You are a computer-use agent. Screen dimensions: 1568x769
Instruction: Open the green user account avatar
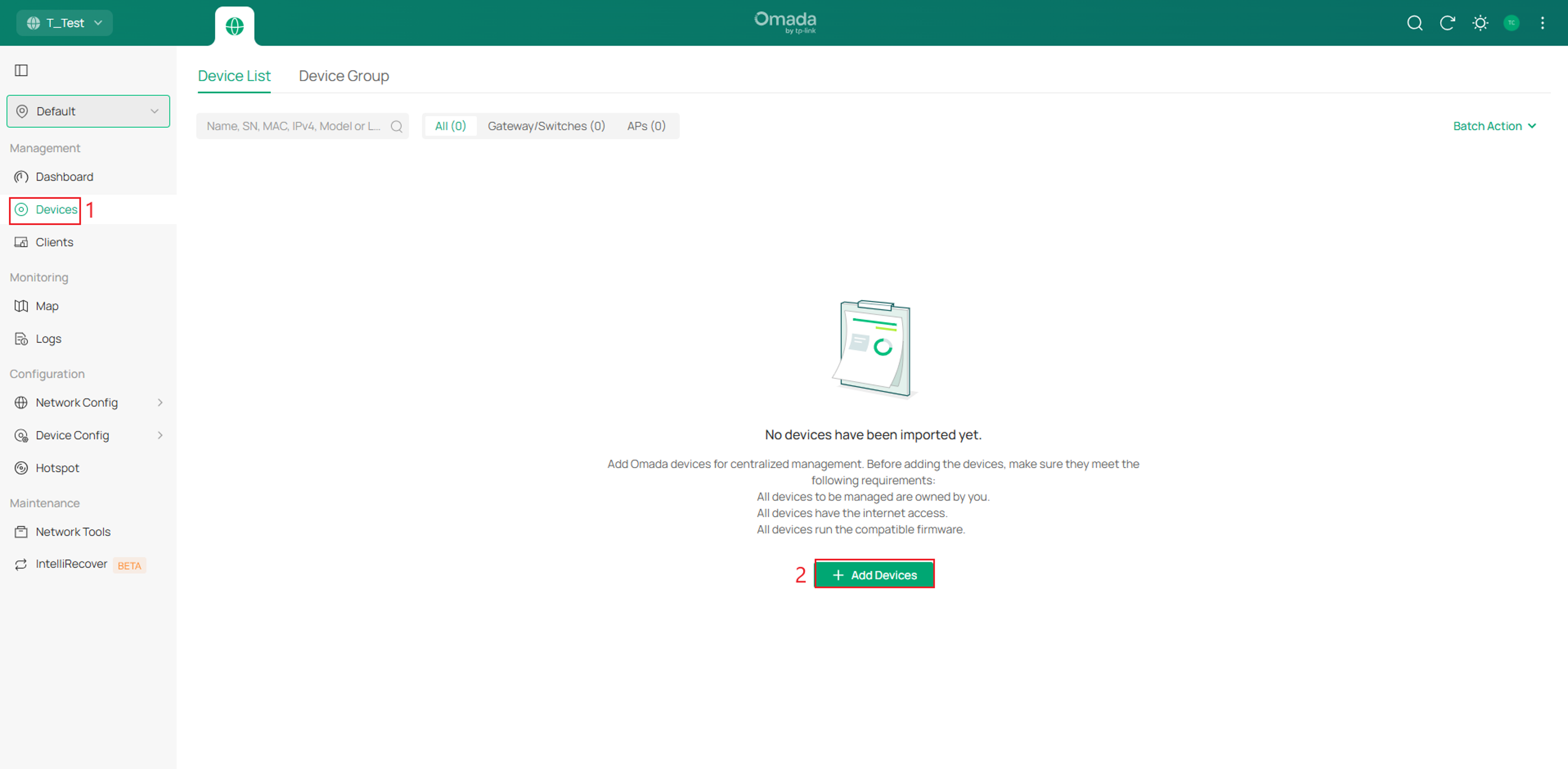coord(1511,23)
